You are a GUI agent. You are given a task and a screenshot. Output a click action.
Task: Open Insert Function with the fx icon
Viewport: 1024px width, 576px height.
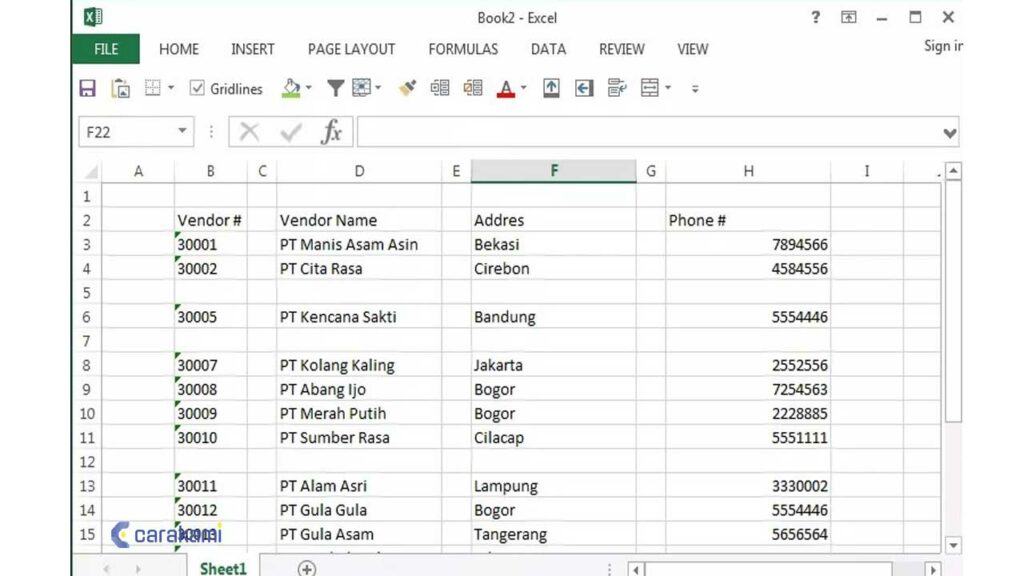(333, 131)
